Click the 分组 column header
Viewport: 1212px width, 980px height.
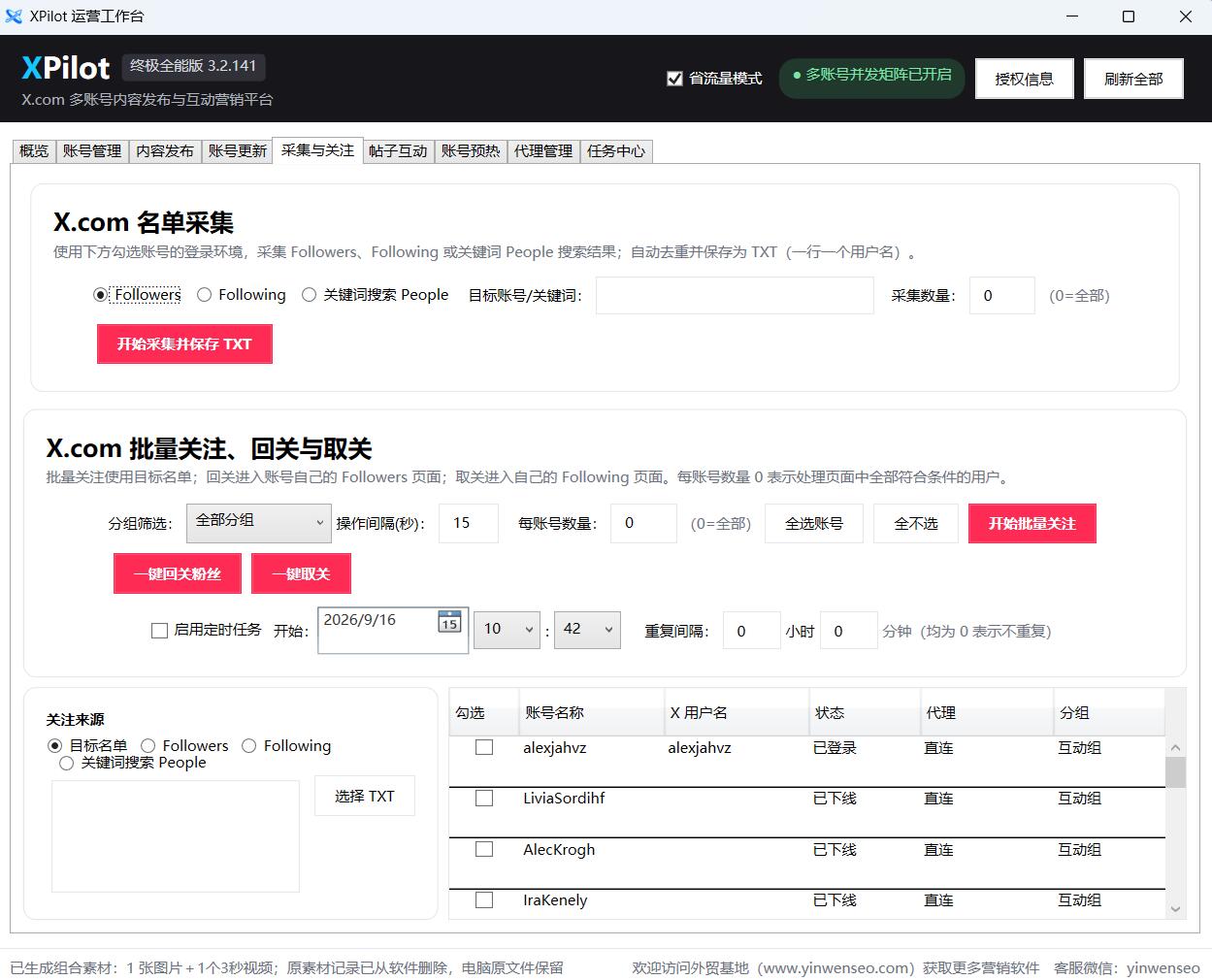[x=1109, y=712]
